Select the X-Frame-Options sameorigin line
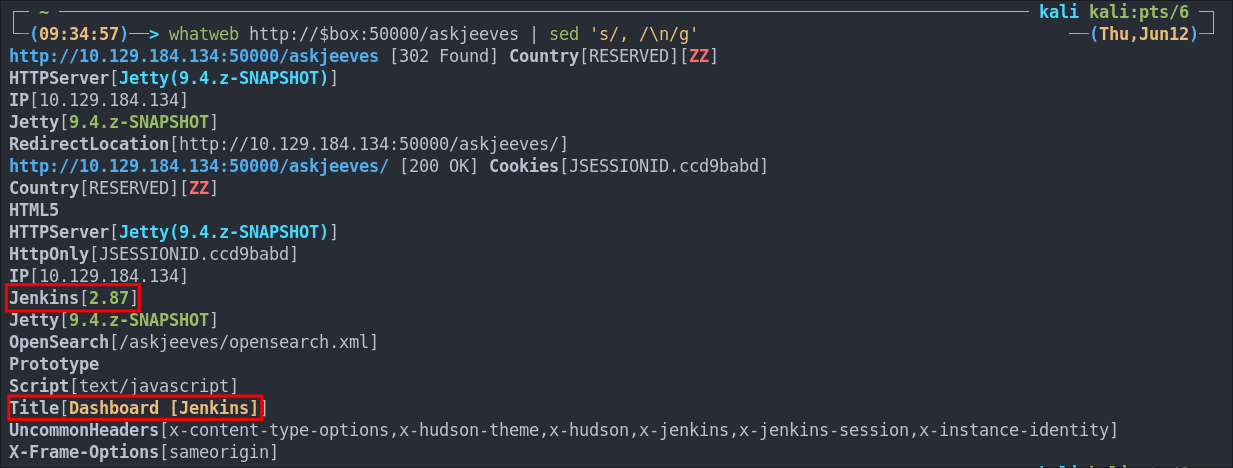This screenshot has height=468, width=1233. coord(143,451)
